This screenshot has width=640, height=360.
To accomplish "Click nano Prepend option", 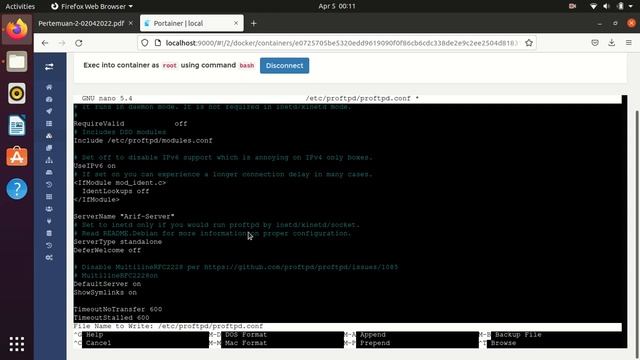I will [x=375, y=343].
